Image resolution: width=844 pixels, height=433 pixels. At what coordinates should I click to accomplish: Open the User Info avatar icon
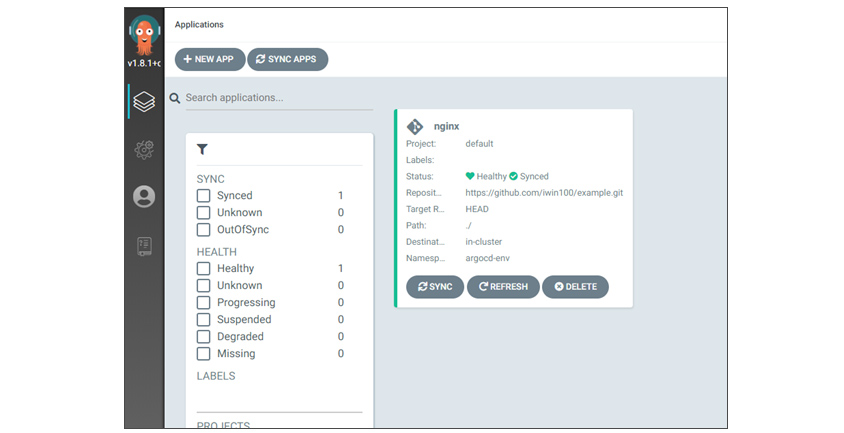click(x=144, y=197)
